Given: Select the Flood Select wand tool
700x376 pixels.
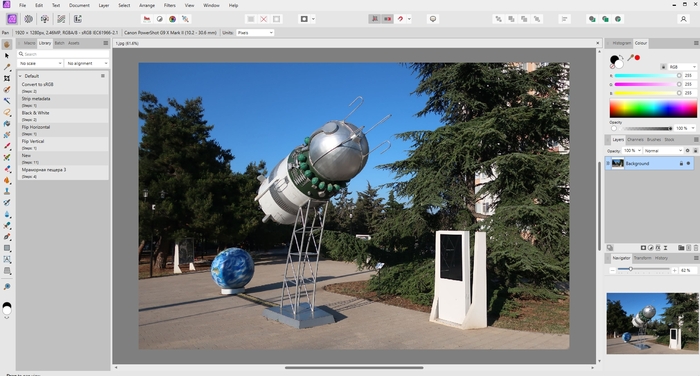Looking at the screenshot, I should pyautogui.click(x=7, y=101).
